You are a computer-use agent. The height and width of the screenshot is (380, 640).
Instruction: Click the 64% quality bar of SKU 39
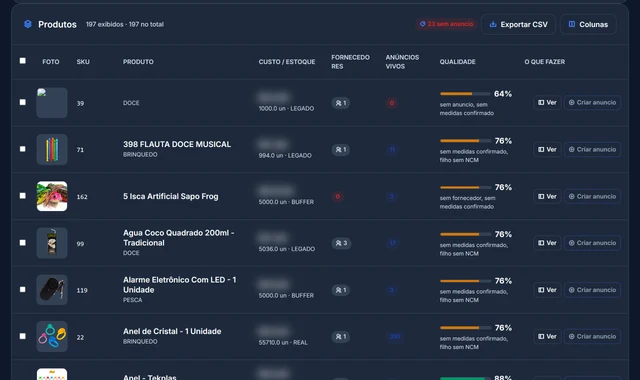465,94
